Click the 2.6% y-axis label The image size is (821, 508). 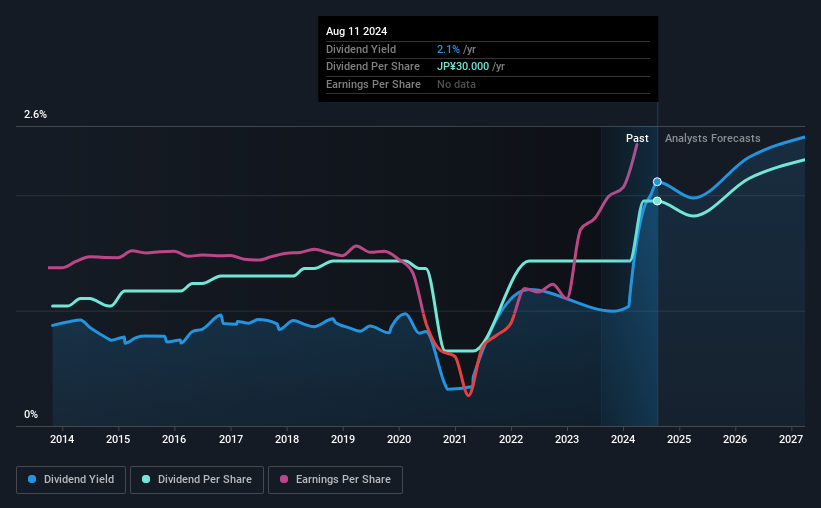pos(36,115)
